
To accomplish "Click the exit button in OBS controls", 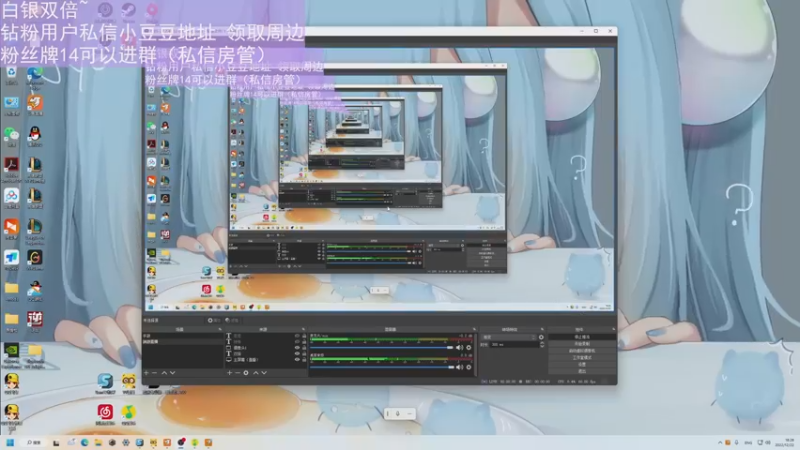I will pyautogui.click(x=582, y=371).
